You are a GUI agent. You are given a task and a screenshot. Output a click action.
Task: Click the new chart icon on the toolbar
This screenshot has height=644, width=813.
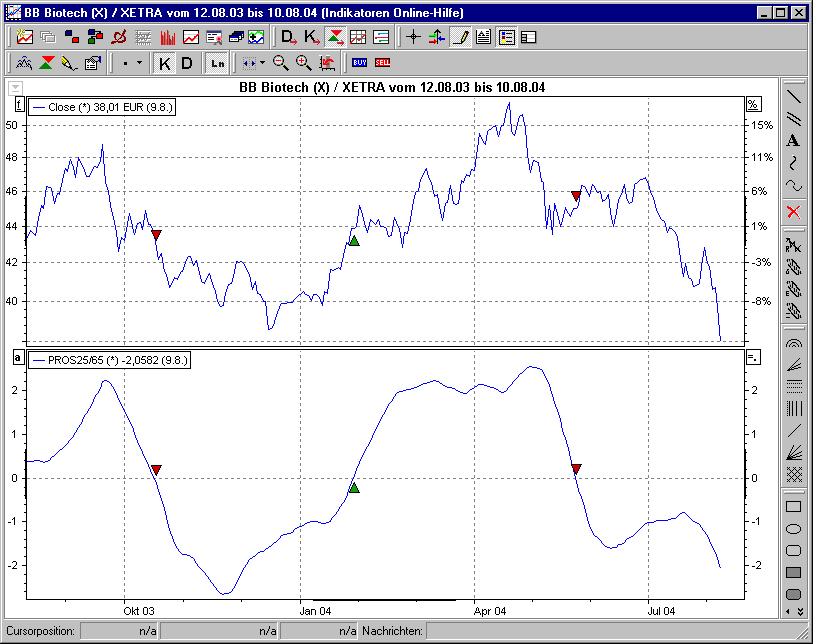25,37
